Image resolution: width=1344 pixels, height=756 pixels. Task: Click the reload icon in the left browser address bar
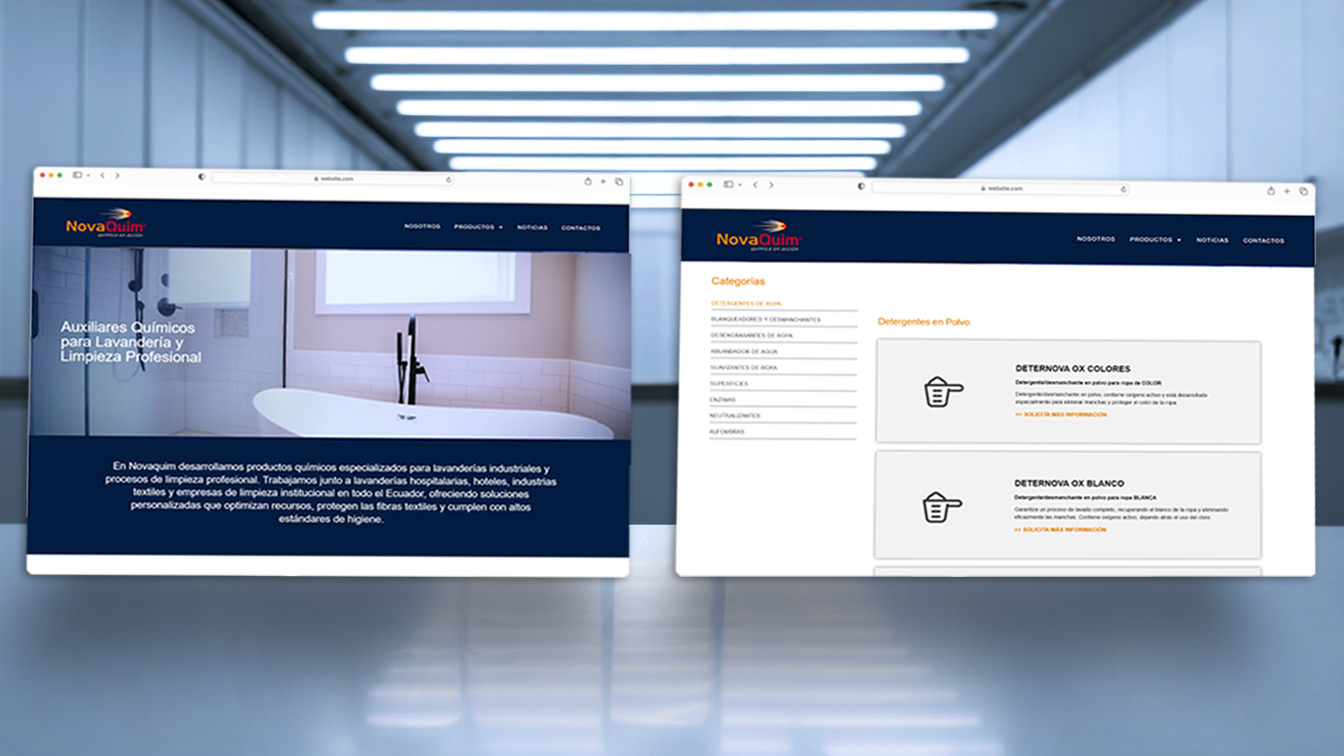coord(449,179)
